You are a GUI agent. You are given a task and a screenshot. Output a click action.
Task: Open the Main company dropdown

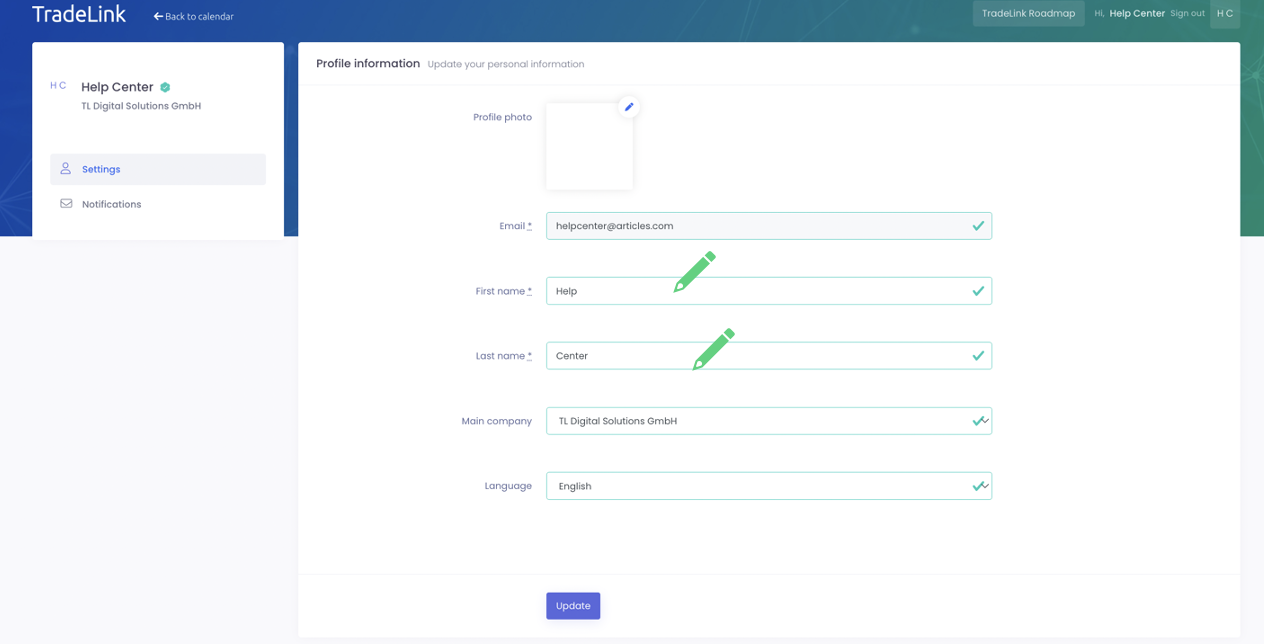click(768, 421)
